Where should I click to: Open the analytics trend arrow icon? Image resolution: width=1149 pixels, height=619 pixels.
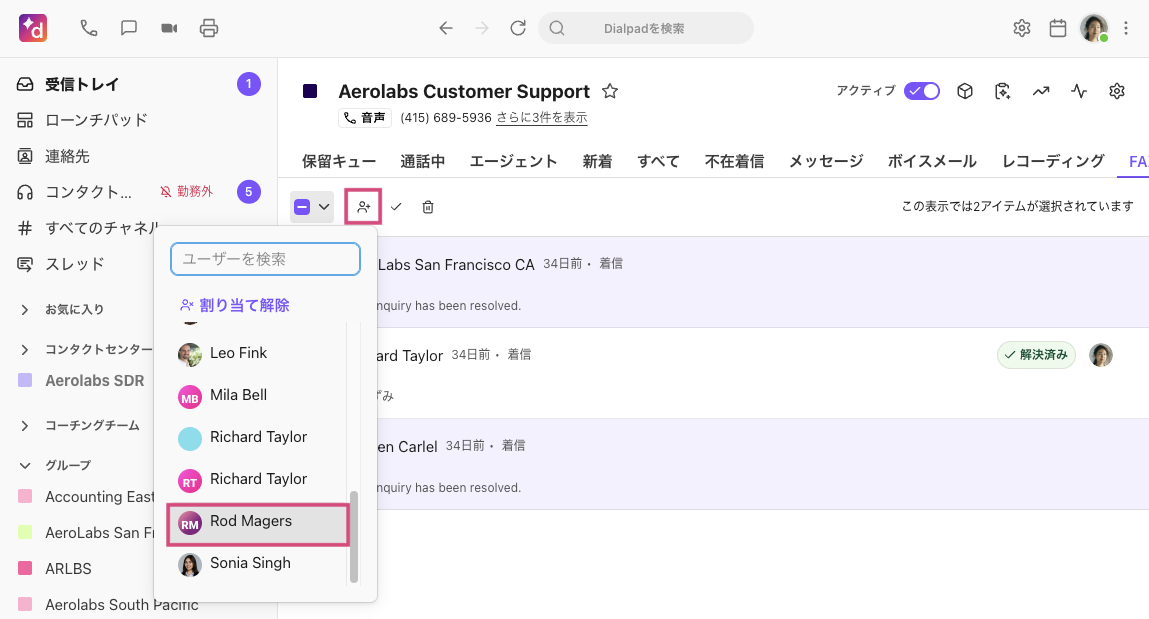tap(1041, 92)
